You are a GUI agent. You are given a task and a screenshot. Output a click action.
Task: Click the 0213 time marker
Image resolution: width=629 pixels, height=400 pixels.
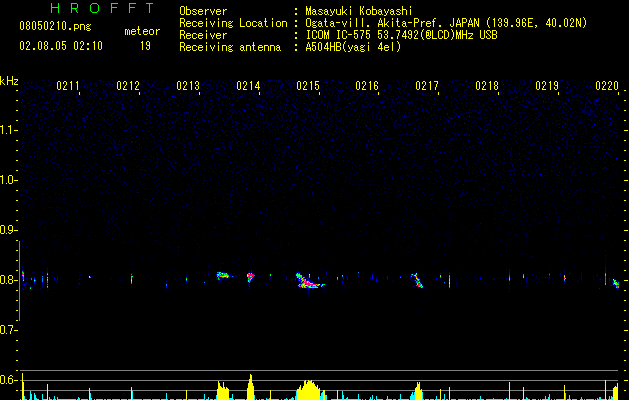(x=188, y=86)
